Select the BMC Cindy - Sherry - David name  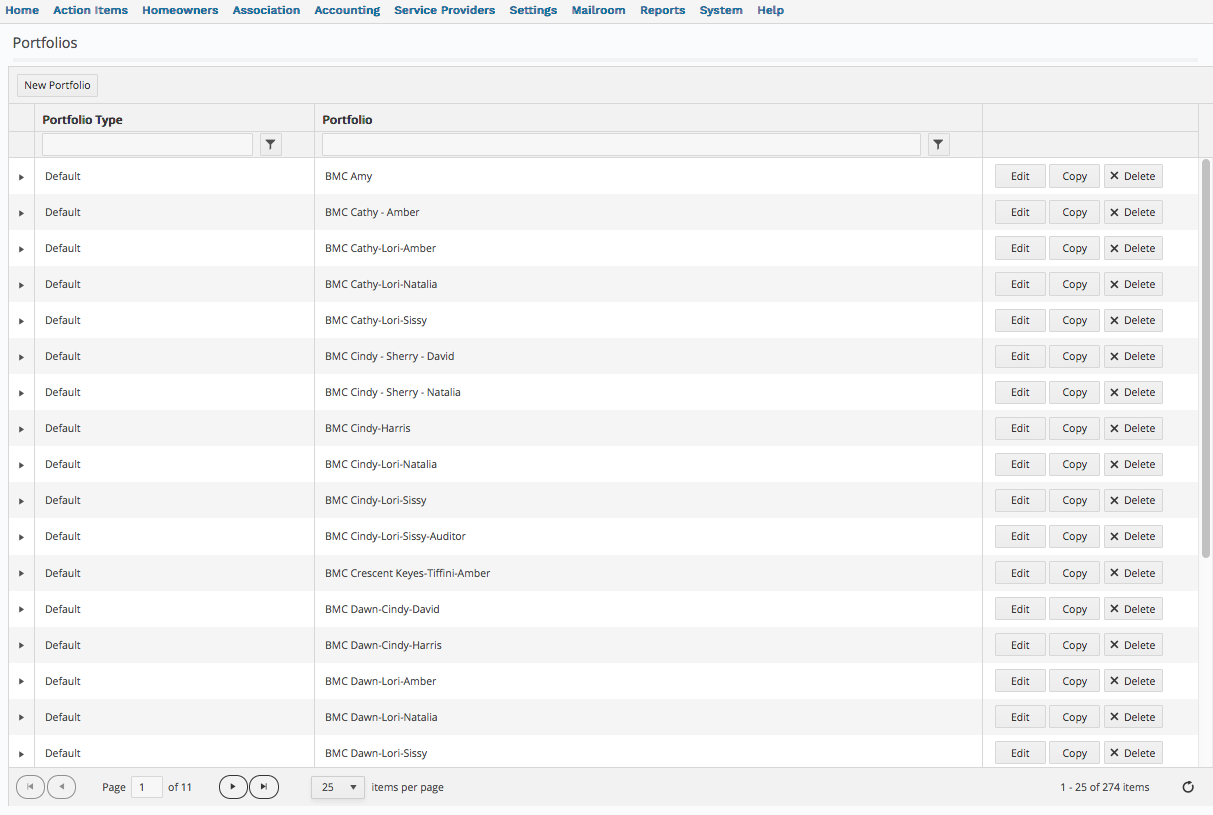click(x=390, y=356)
